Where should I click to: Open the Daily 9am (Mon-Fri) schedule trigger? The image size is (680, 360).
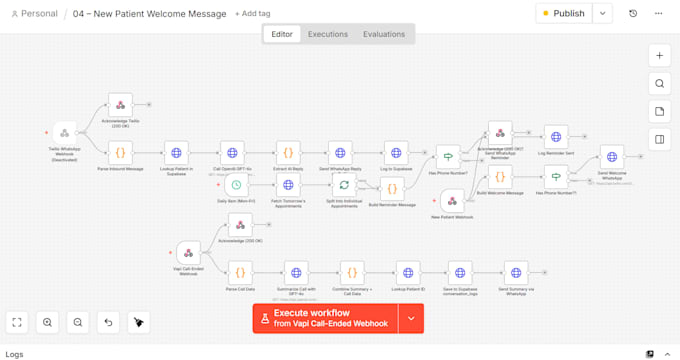(236, 185)
